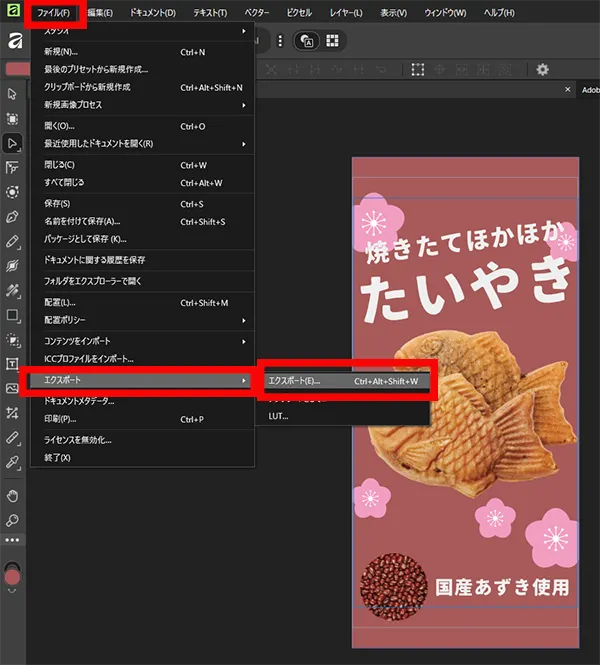Open the レイヤー(L) menu
This screenshot has width=600, height=665.
pyautogui.click(x=348, y=13)
